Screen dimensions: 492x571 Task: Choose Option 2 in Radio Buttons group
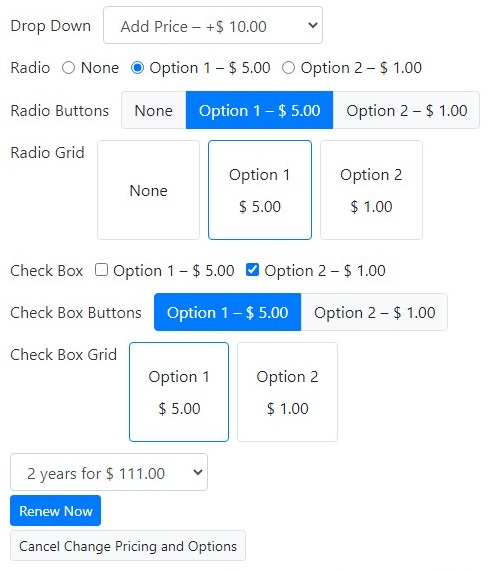(x=406, y=110)
